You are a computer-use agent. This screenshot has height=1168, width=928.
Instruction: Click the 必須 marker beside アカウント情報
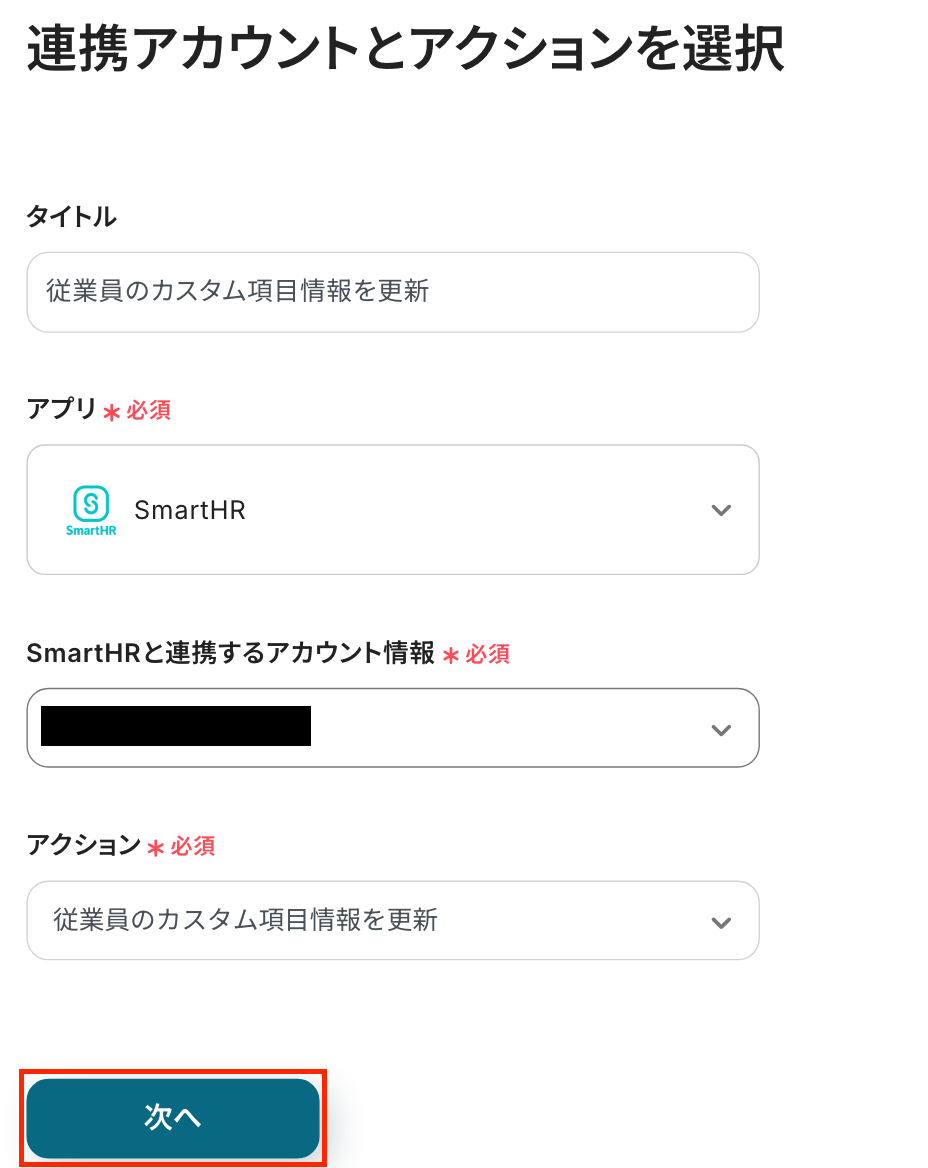click(x=488, y=655)
